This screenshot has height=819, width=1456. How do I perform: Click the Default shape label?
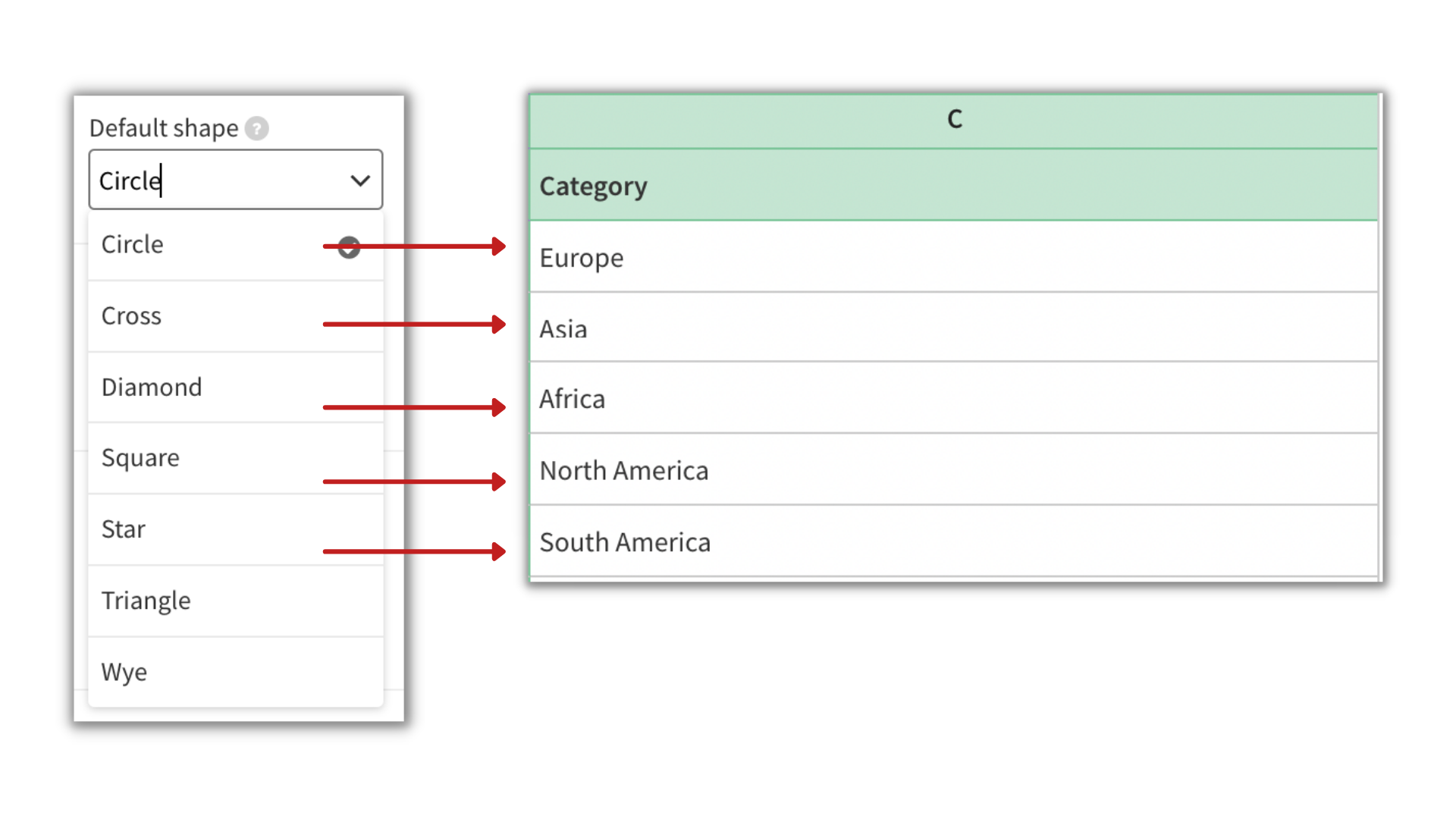[x=164, y=128]
